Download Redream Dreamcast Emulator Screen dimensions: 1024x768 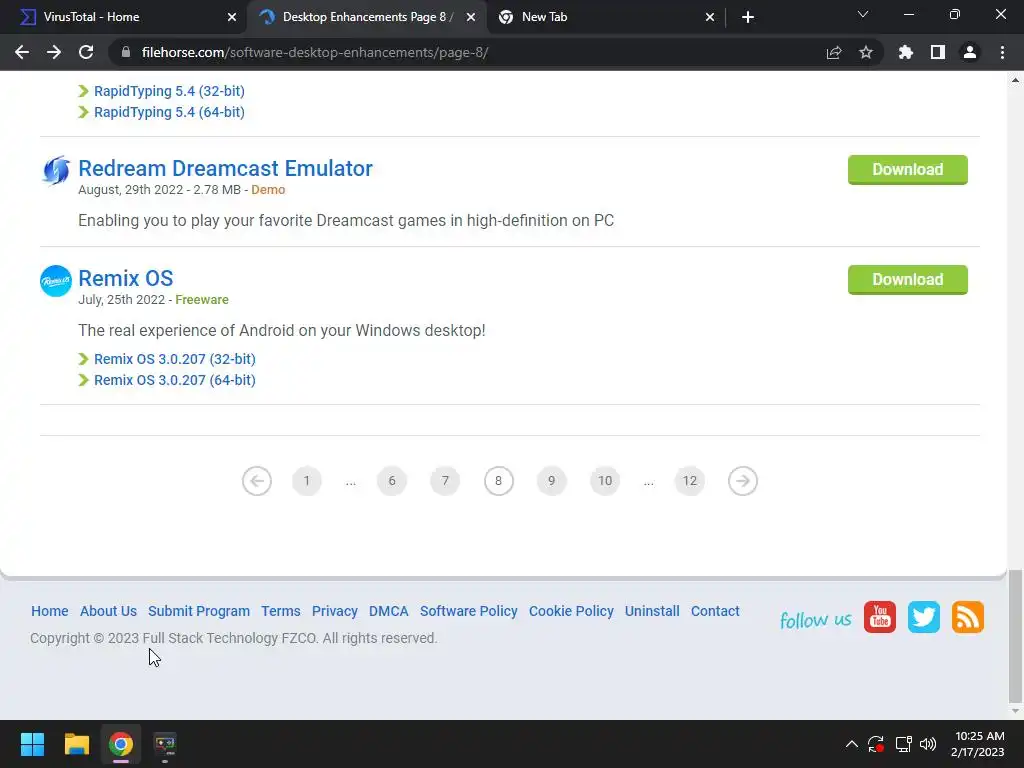(x=908, y=170)
